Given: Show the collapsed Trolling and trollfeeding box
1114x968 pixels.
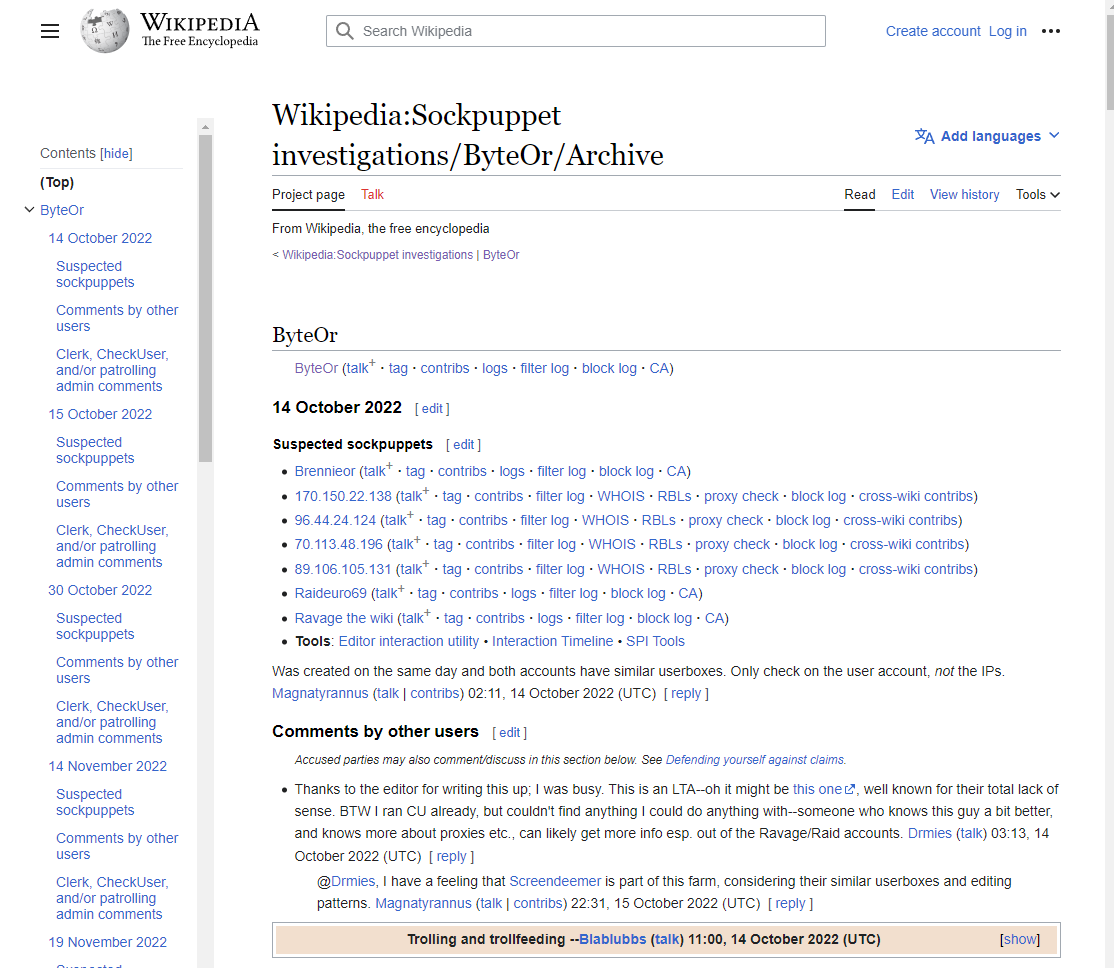Looking at the screenshot, I should 1020,940.
